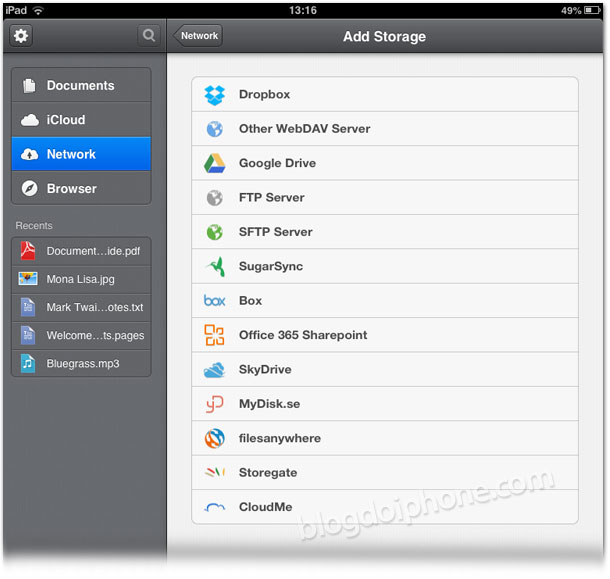Click the Google Drive triangle icon
The height and width of the screenshot is (579, 610).
215,163
